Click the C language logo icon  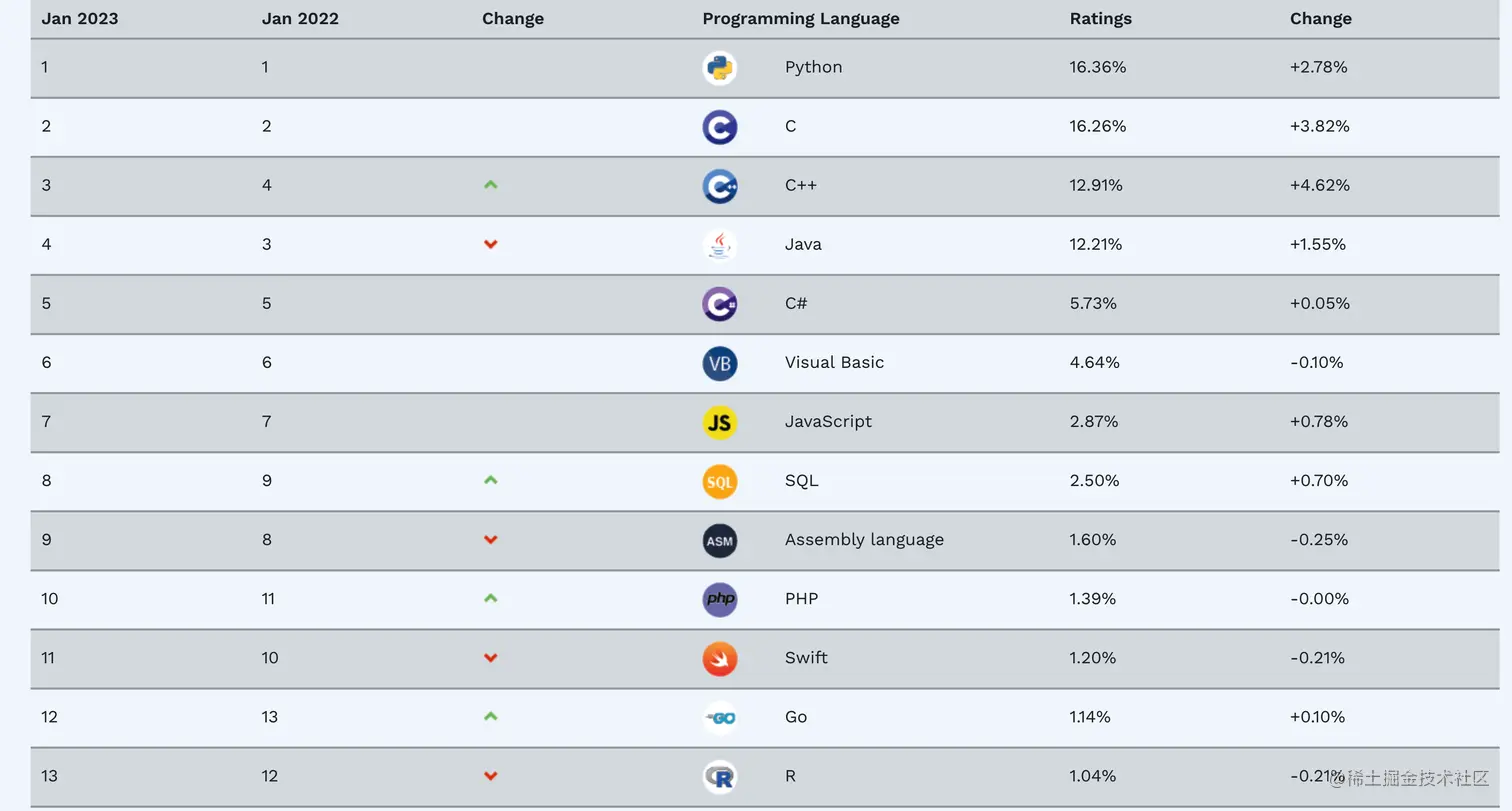click(719, 127)
